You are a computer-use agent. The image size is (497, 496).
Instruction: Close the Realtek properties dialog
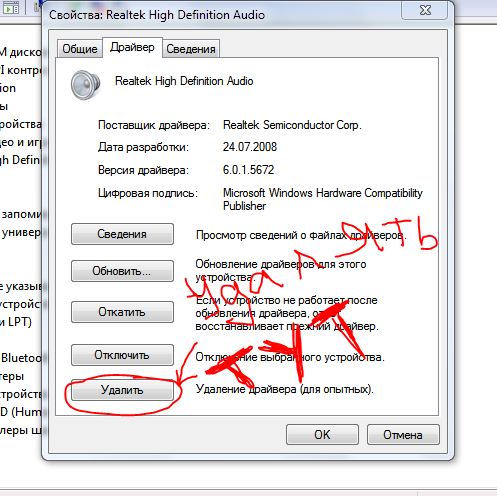coord(425,10)
